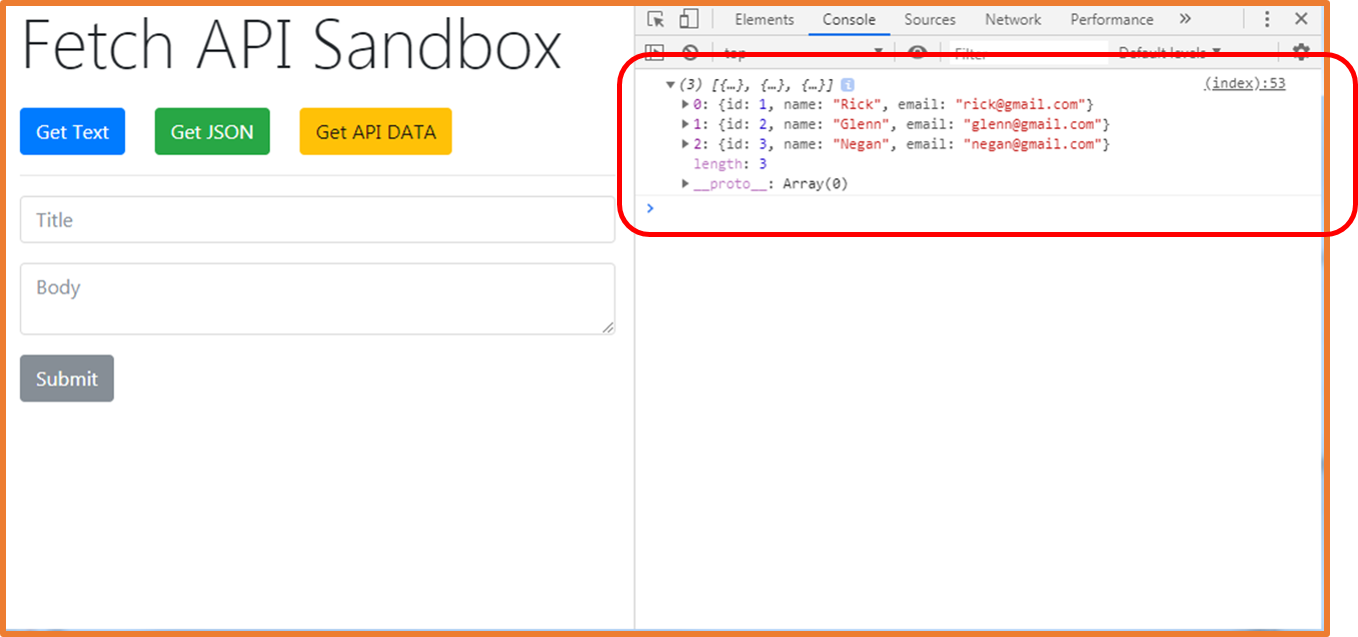The width and height of the screenshot is (1358, 637).
Task: Clear the console using the no-entry icon
Action: (x=689, y=52)
